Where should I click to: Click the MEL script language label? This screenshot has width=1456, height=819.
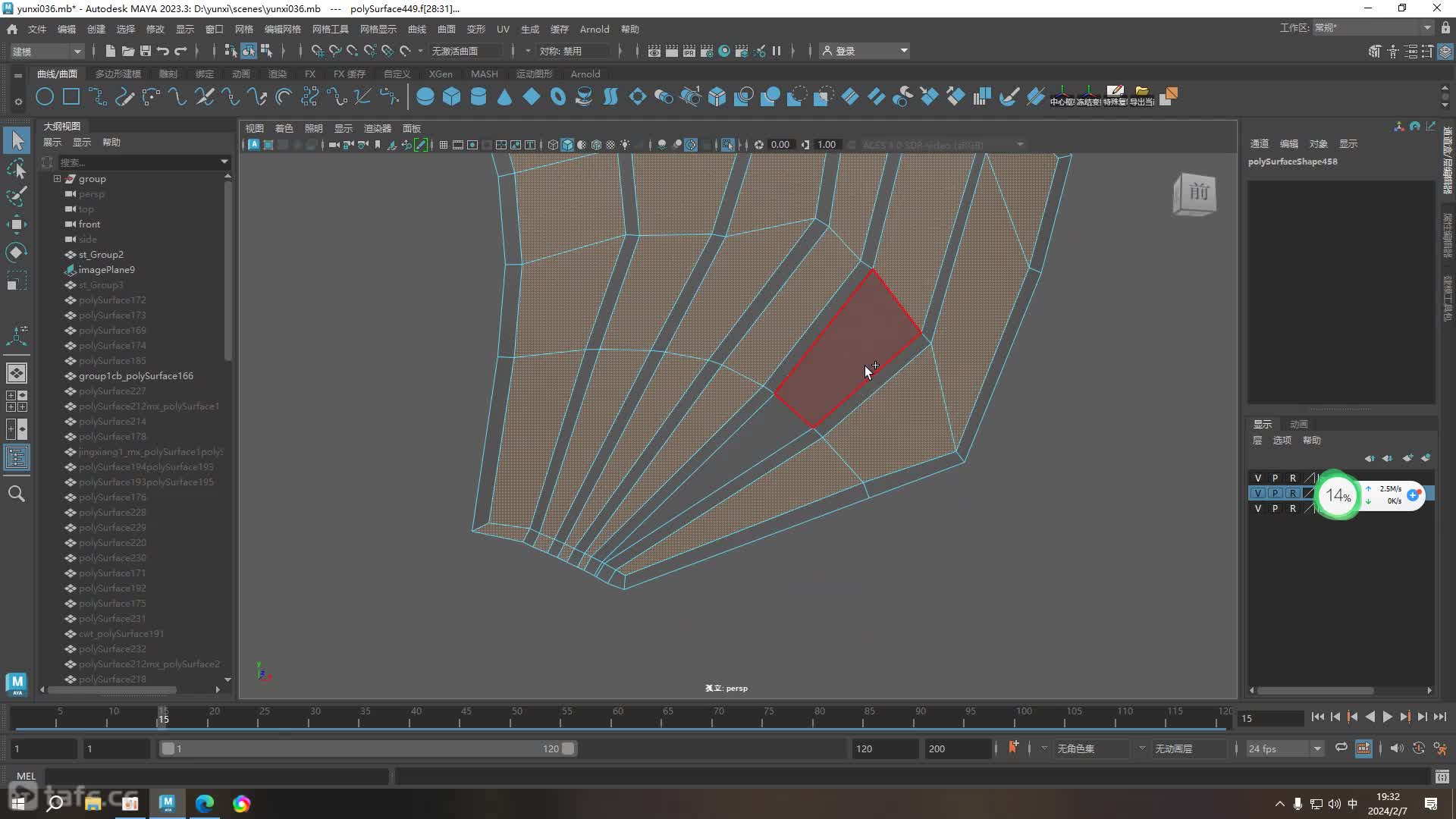point(26,777)
